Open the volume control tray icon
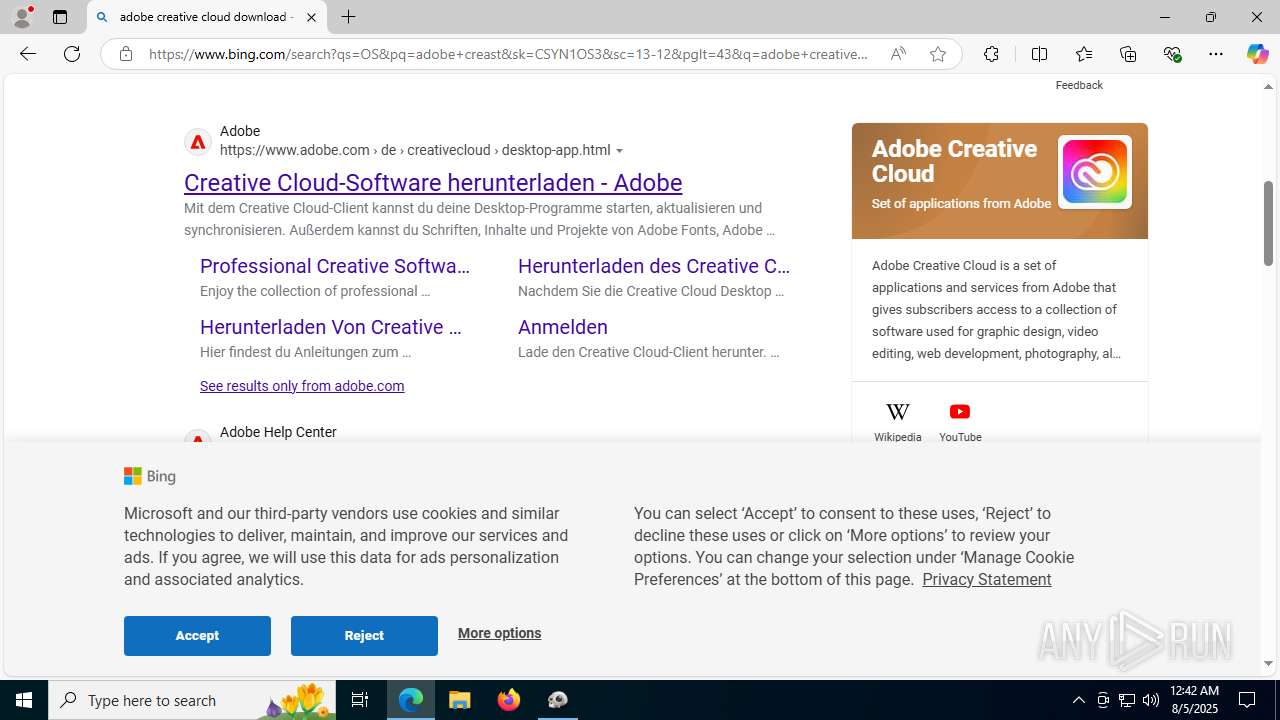The height and width of the screenshot is (720, 1280). click(x=1151, y=700)
